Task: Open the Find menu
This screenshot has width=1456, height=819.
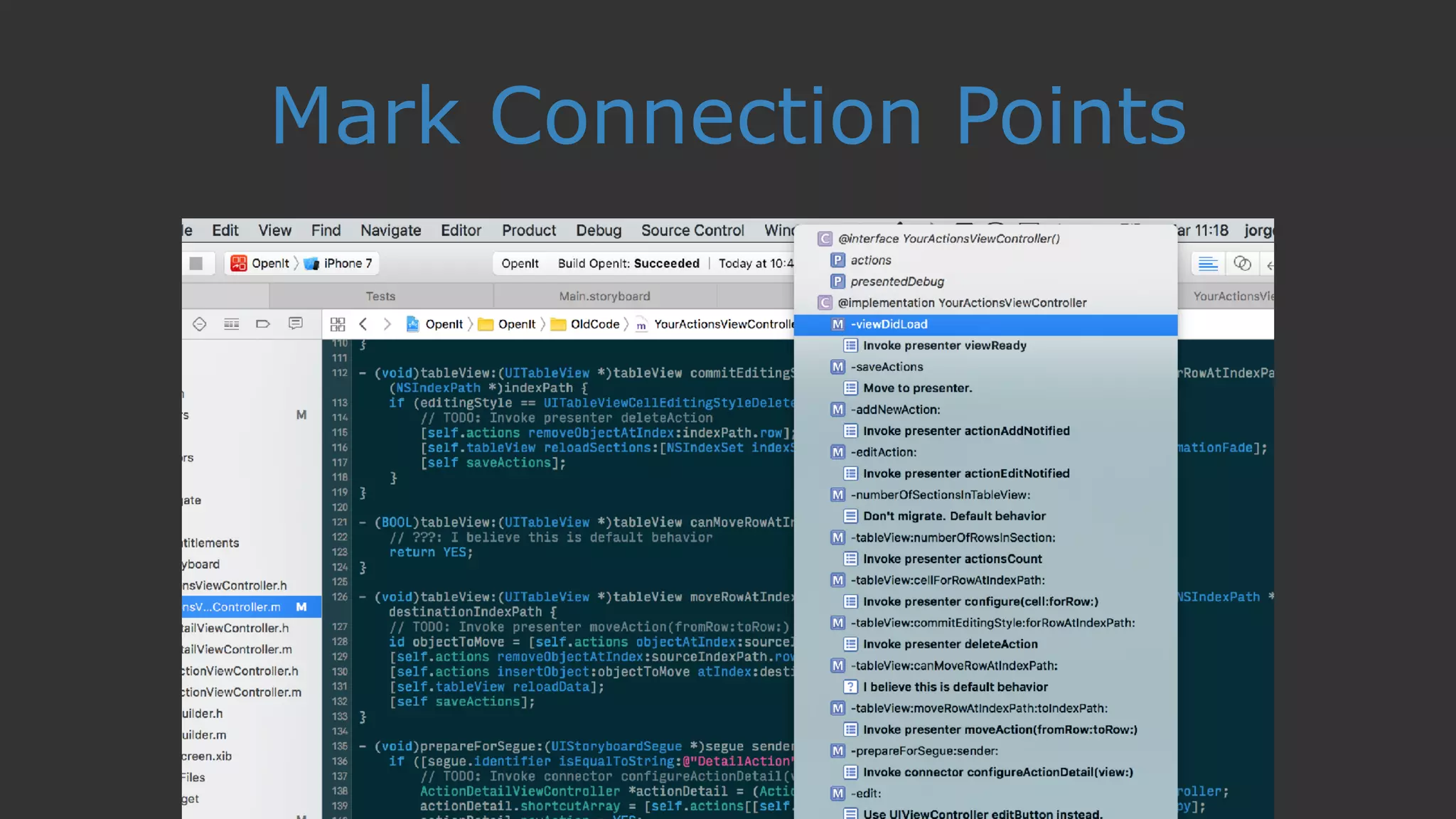Action: pyautogui.click(x=326, y=230)
